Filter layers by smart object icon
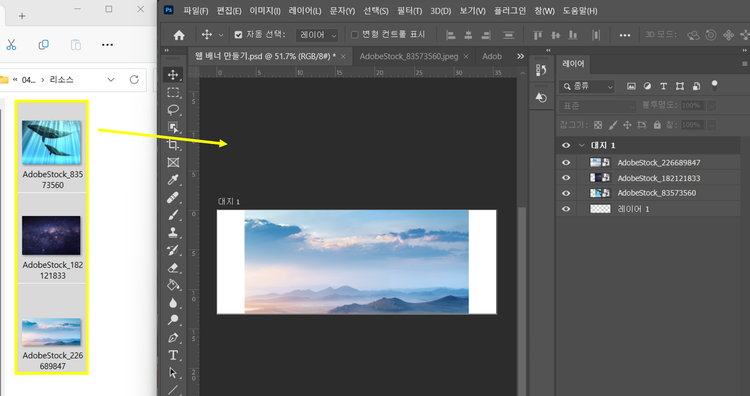 coord(696,86)
